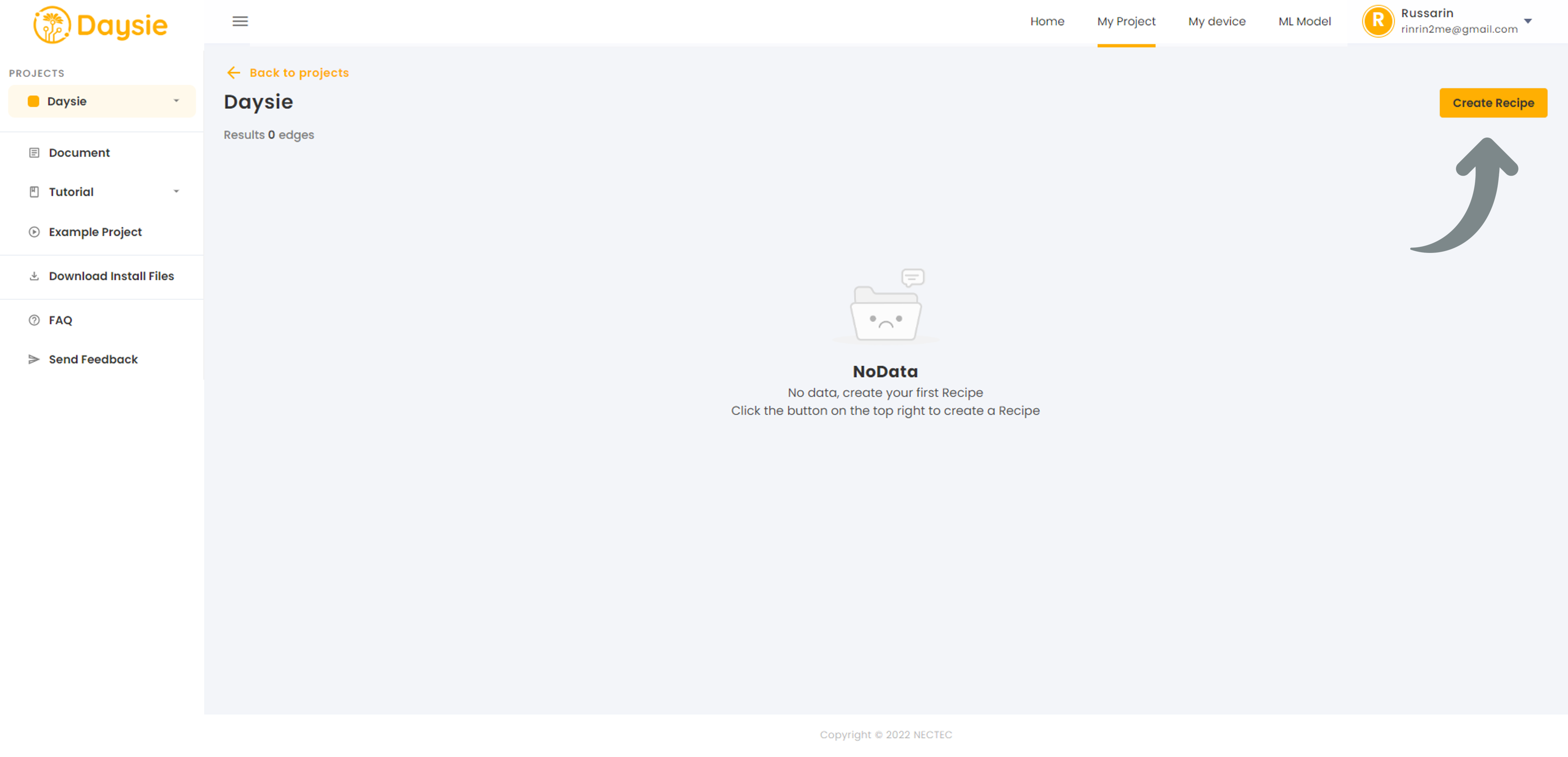Toggle the hamburger menu icon
The image size is (1568, 757).
pos(241,21)
